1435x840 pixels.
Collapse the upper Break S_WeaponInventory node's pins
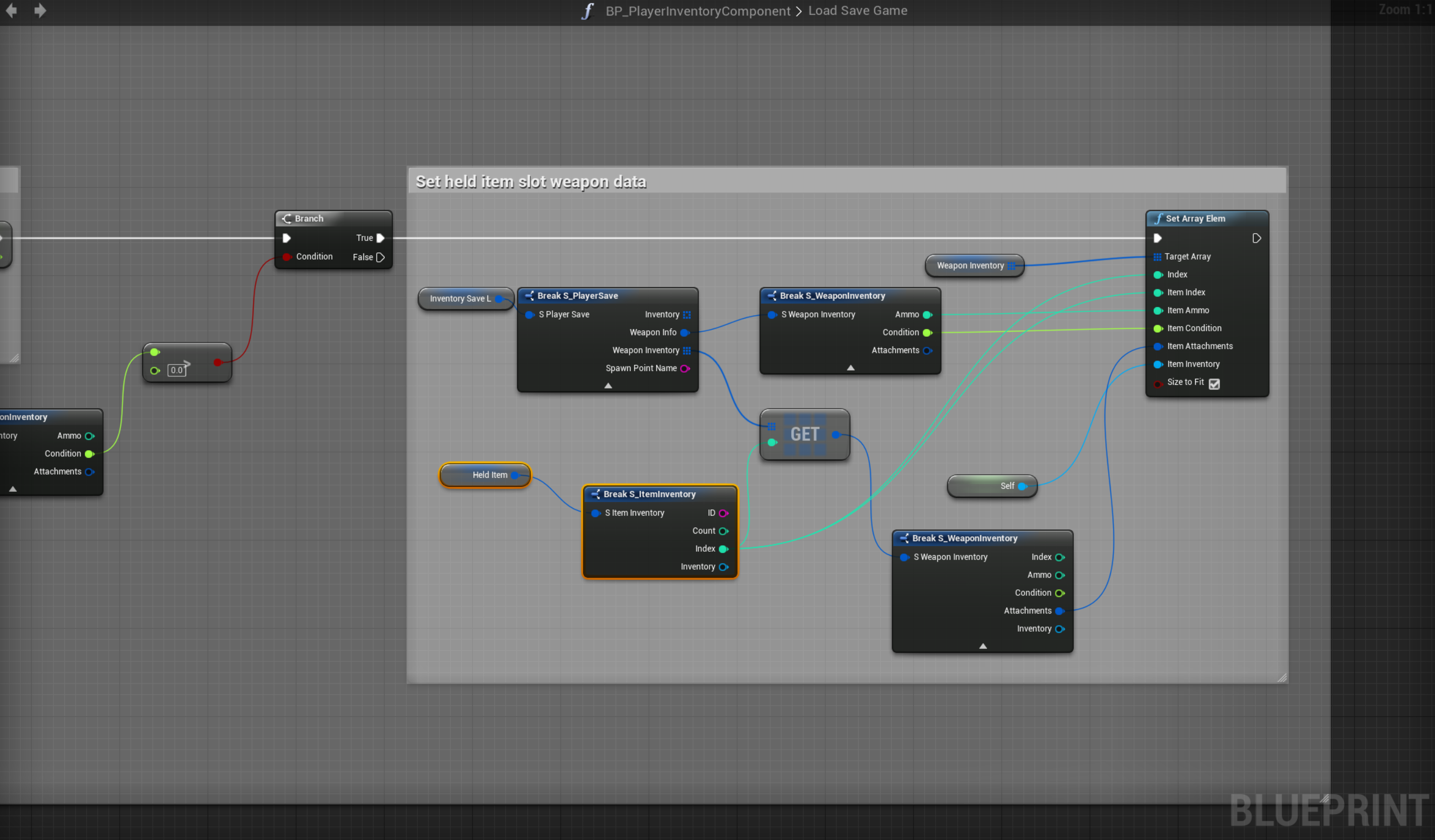pyautogui.click(x=850, y=368)
